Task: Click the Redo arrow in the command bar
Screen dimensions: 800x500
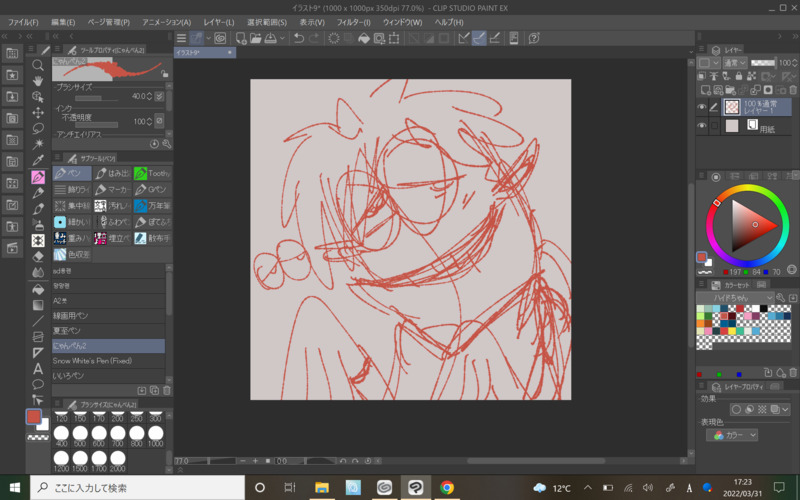Action: (x=314, y=38)
